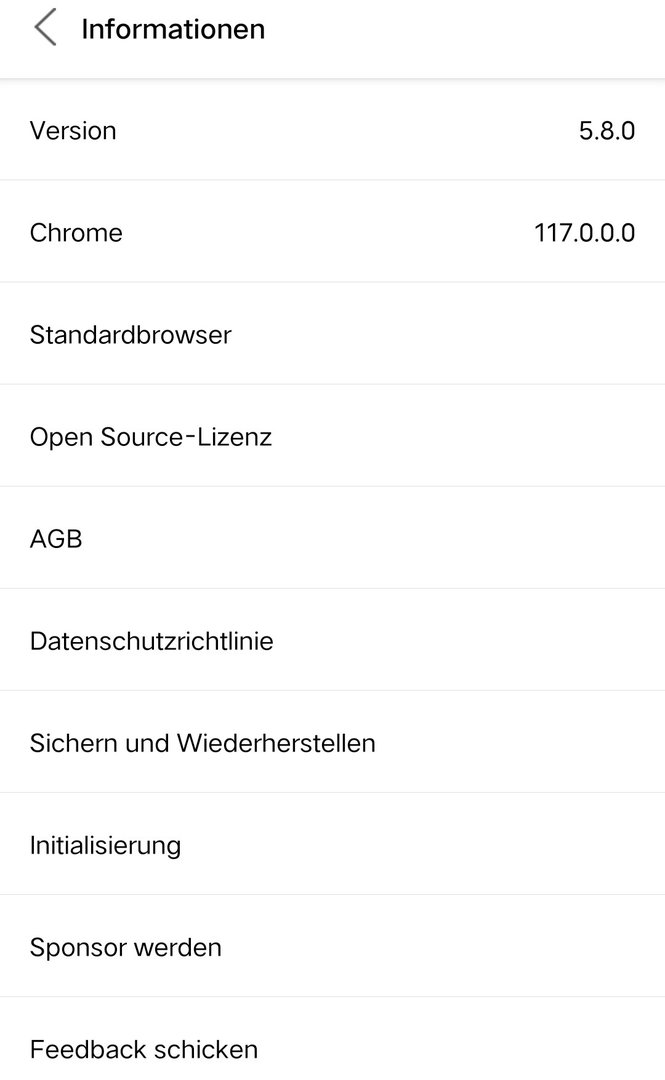
Task: Select the Chrome label
Action: [x=76, y=233]
